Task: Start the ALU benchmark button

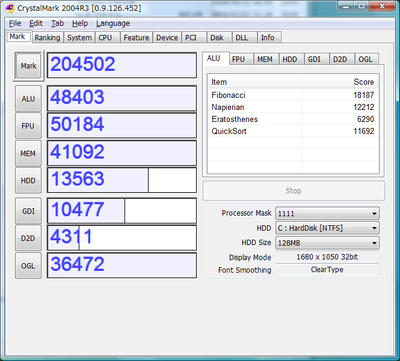Action: pyautogui.click(x=28, y=99)
